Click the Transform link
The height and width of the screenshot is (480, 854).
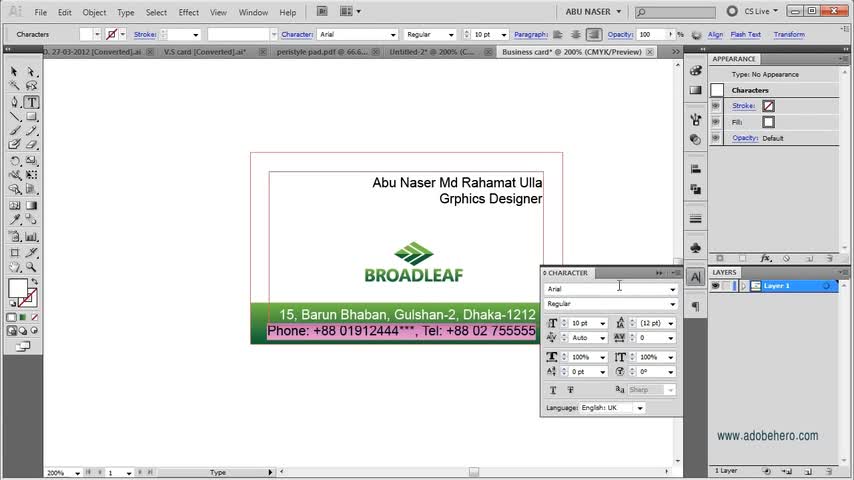pos(789,34)
